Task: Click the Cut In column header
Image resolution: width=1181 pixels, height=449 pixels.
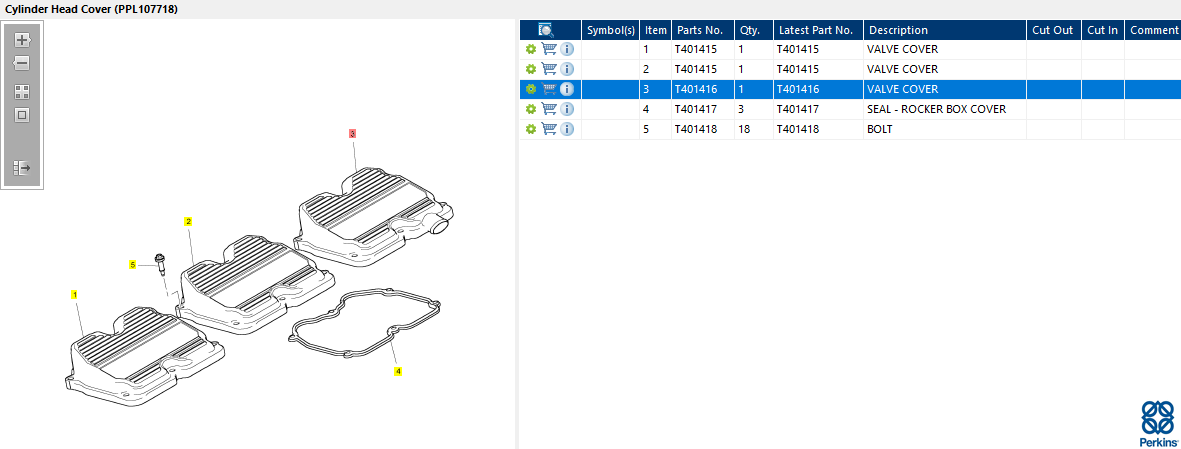Action: point(1103,30)
